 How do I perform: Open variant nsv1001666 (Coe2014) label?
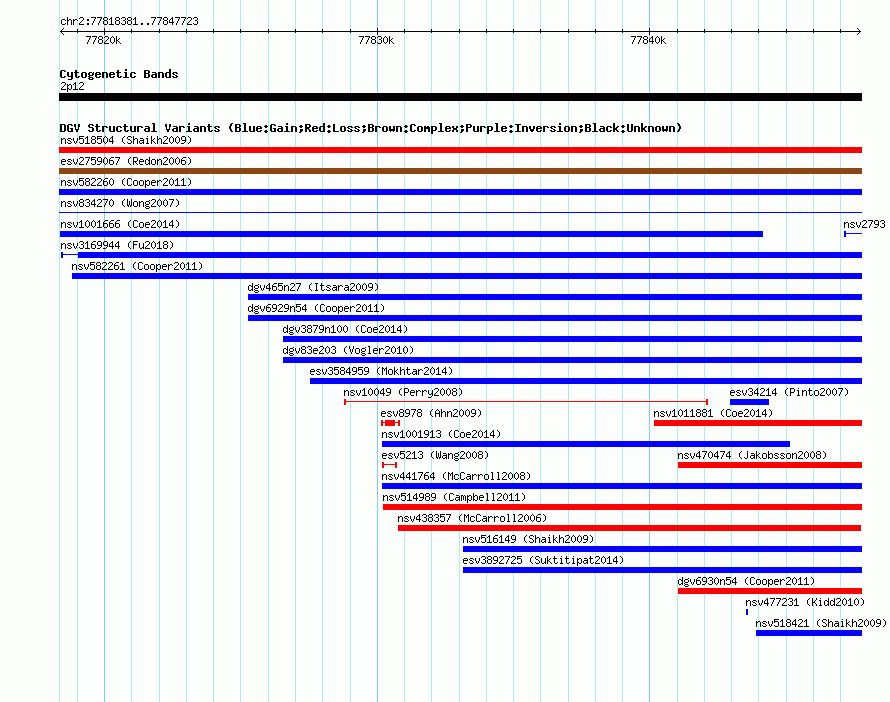120,224
